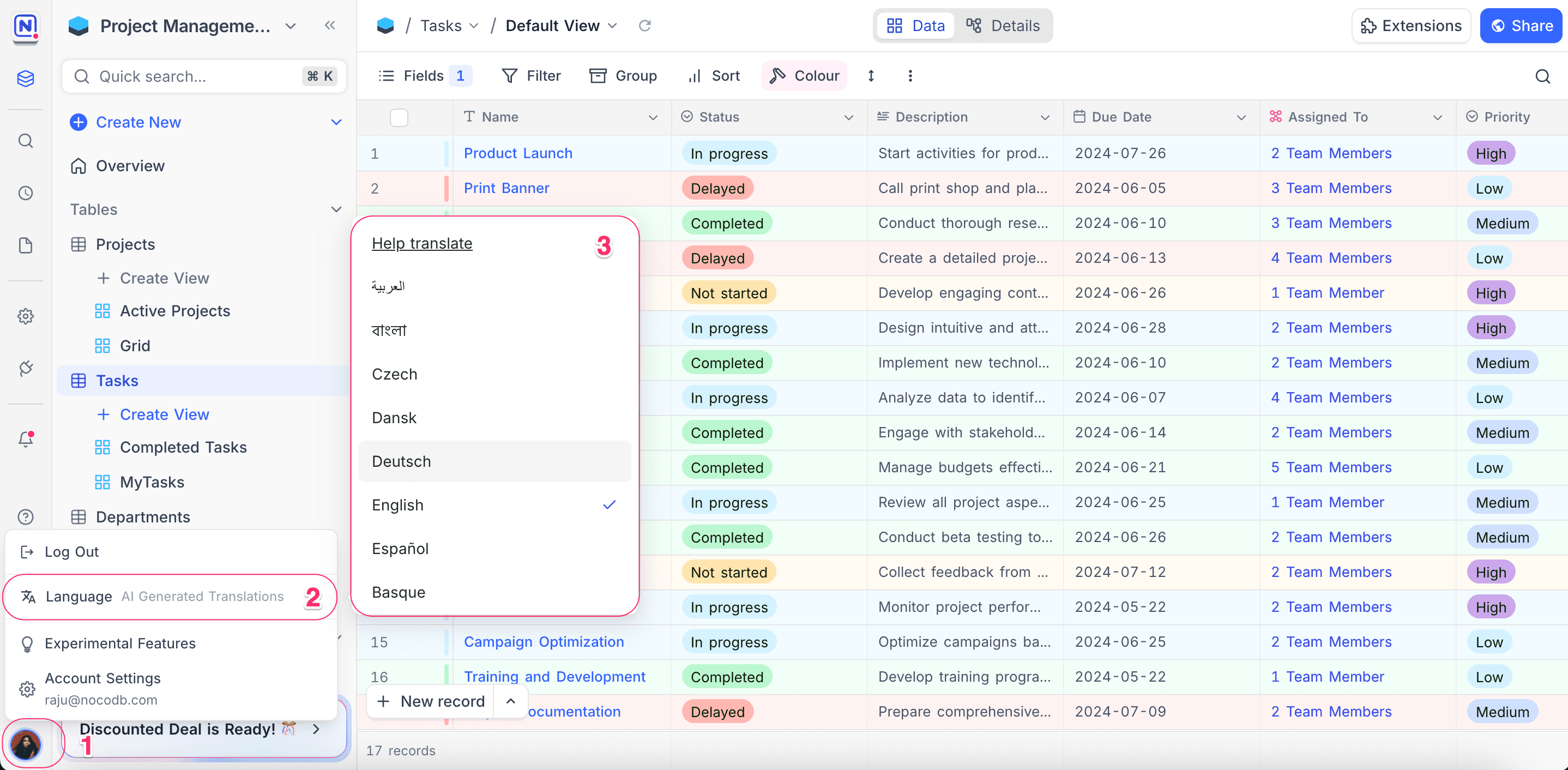Click the Help translate link
1568x770 pixels.
point(422,243)
